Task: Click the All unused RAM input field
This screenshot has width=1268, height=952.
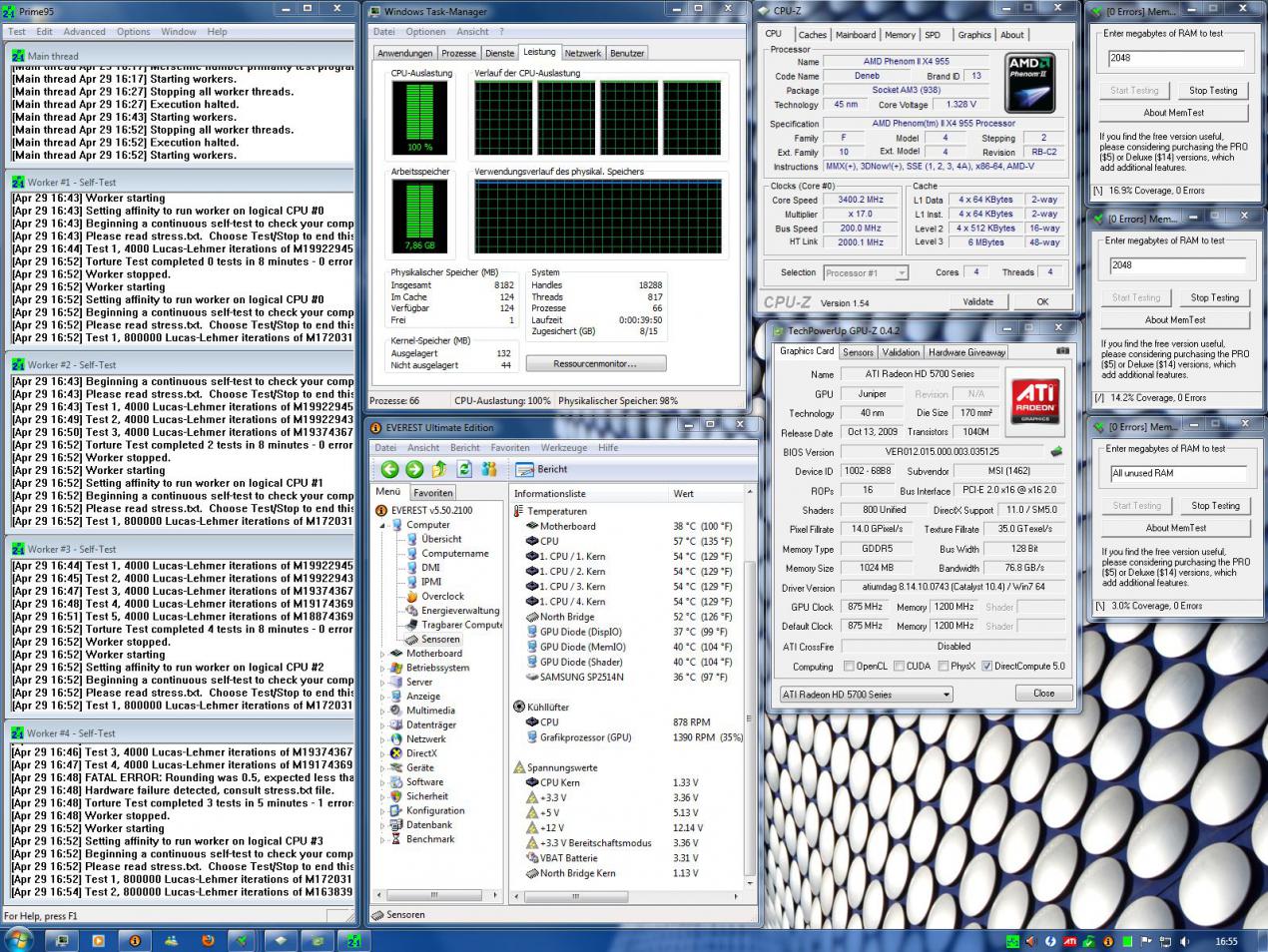Action: pos(1179,473)
